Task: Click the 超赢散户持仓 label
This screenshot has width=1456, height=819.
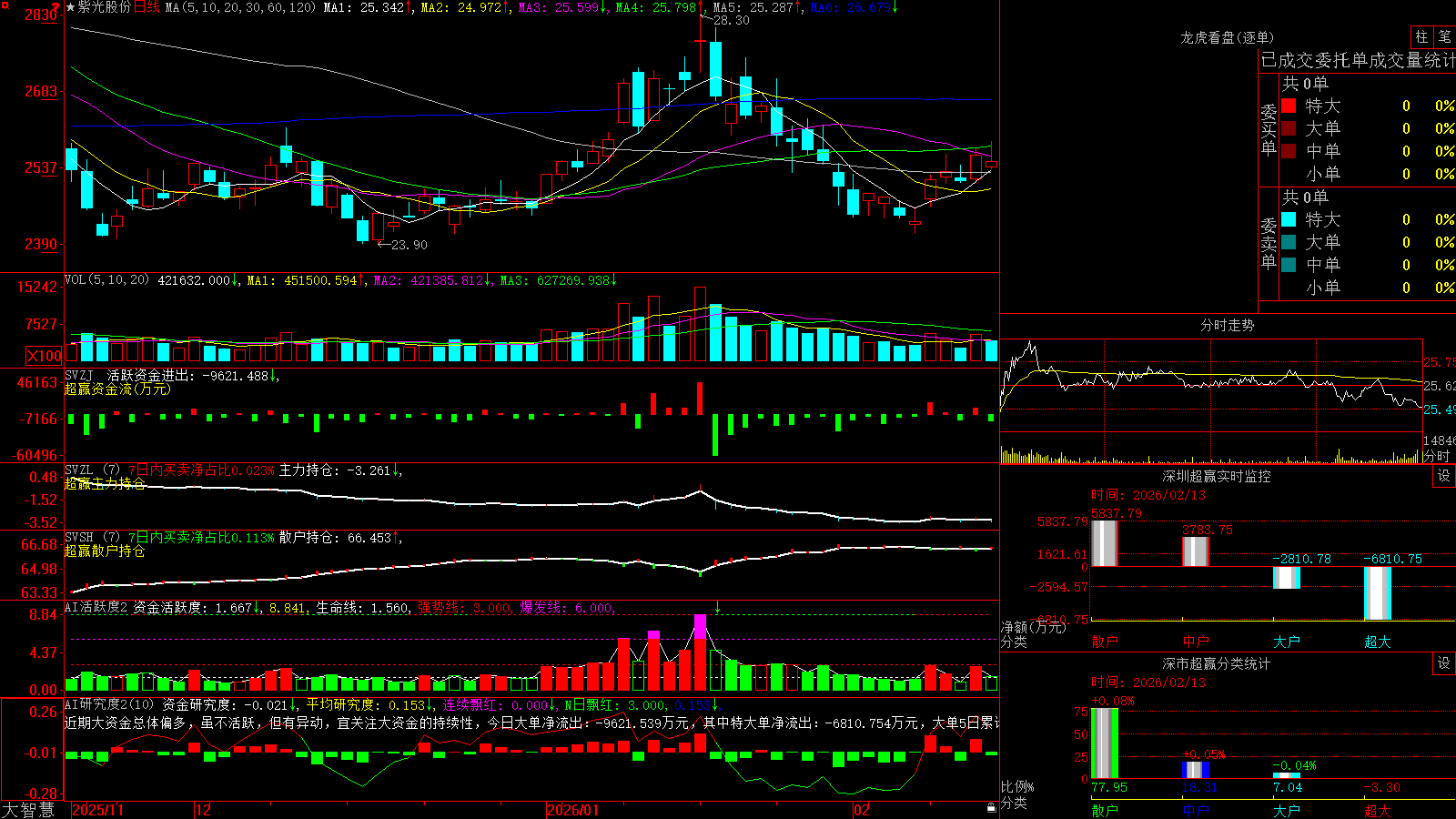Action: [x=105, y=551]
